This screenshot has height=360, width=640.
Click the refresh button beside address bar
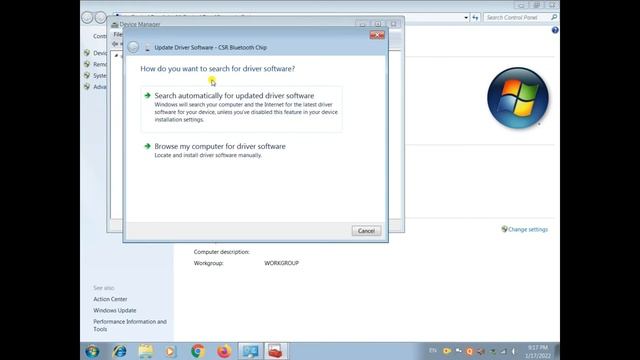[475, 18]
